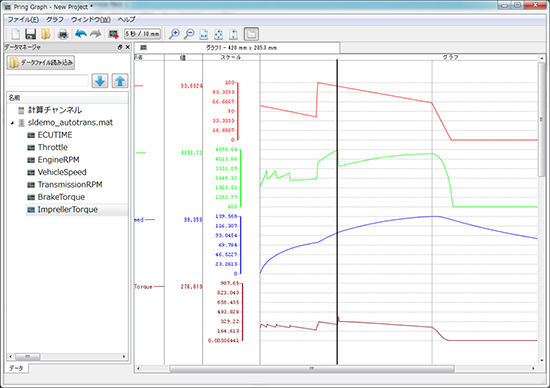Fit the whole graph with the four-arrow icon

219,34
